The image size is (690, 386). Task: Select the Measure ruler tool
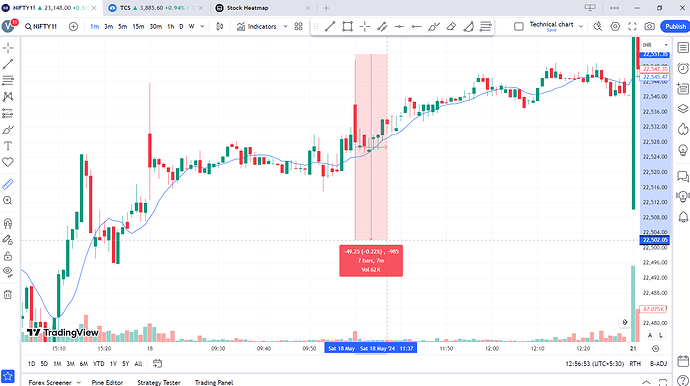8,184
